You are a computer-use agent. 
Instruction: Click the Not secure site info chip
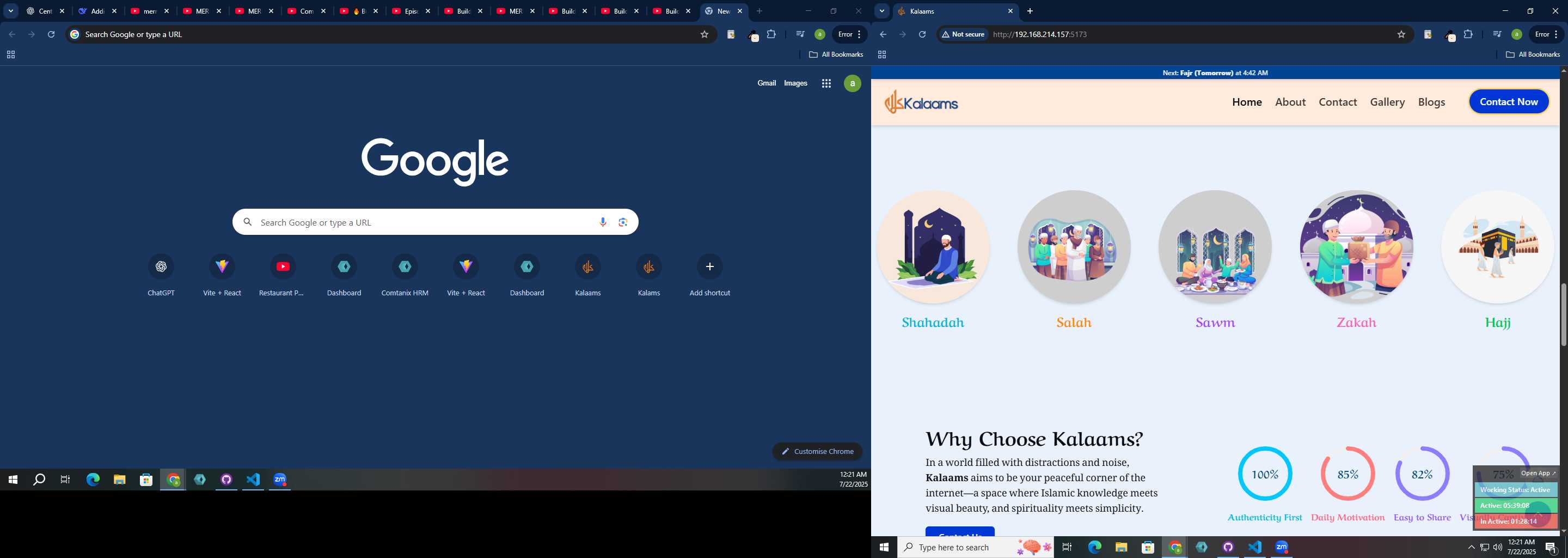tap(964, 34)
